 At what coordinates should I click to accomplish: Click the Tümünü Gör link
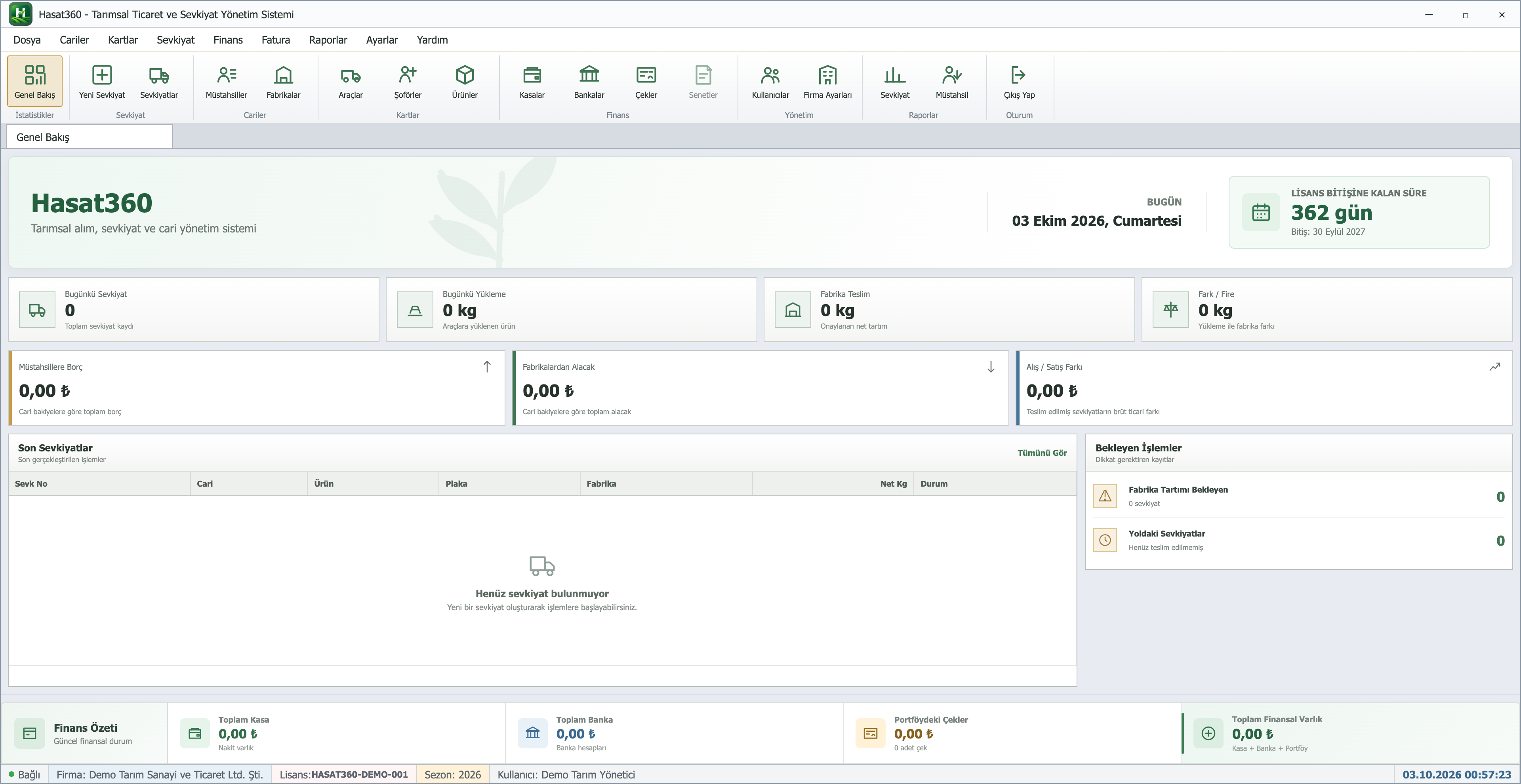pyautogui.click(x=1042, y=453)
